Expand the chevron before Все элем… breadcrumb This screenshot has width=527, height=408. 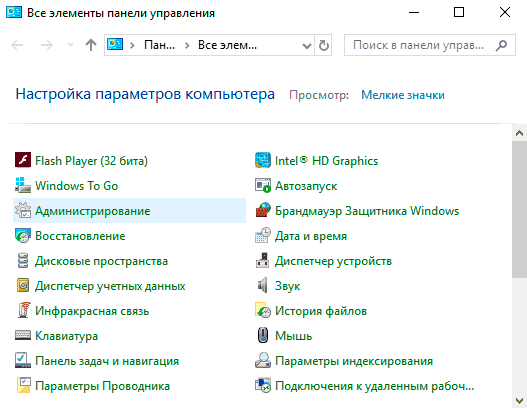[187, 45]
